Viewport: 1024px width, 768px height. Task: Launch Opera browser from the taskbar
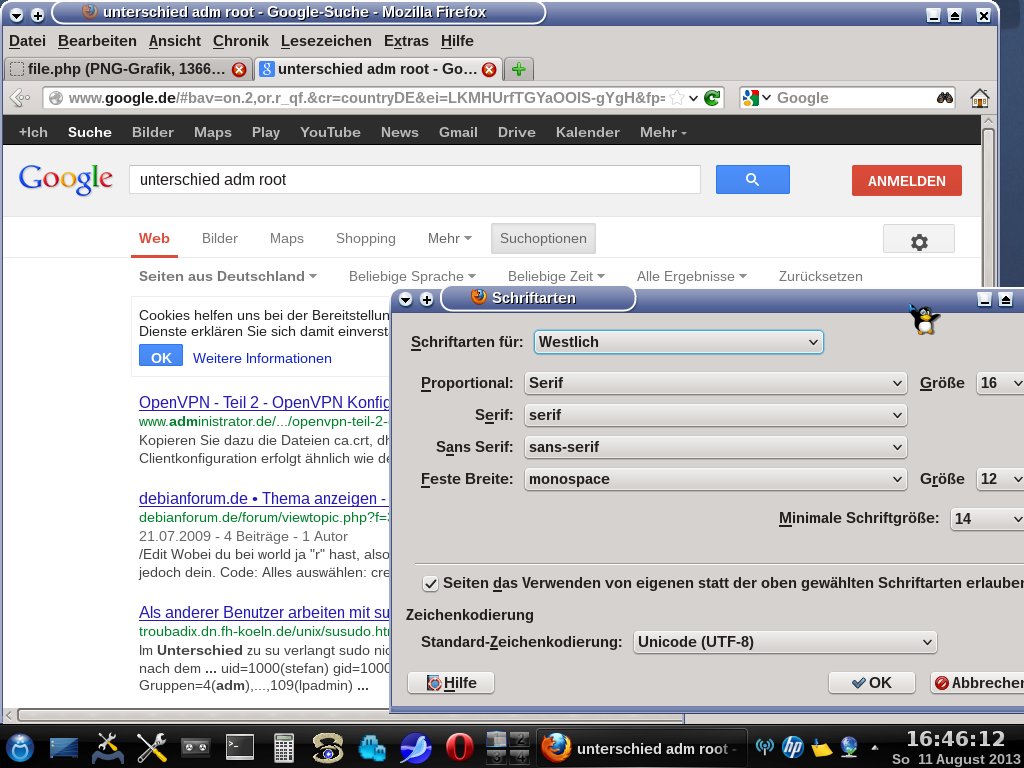point(460,747)
